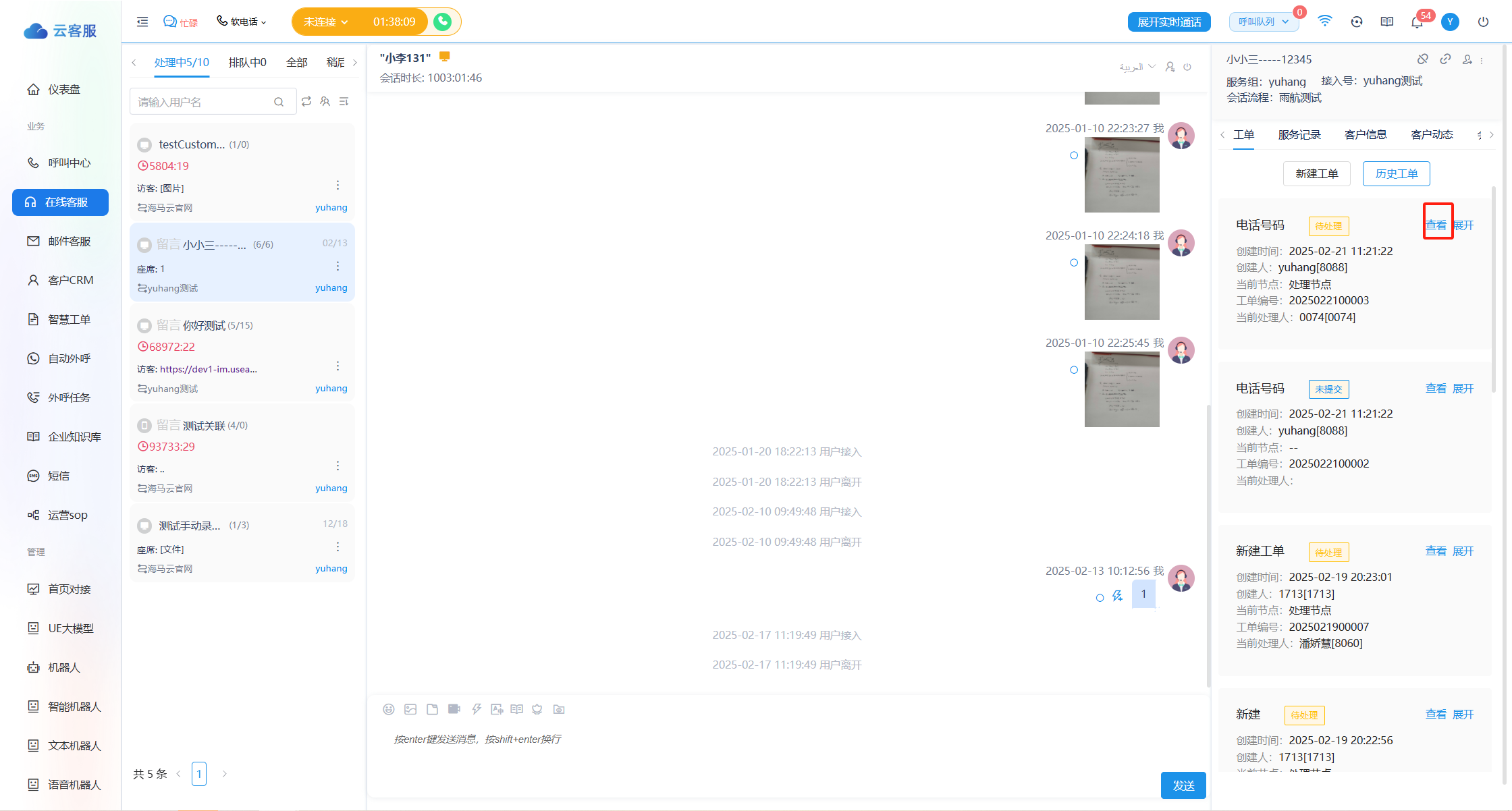The image size is (1512, 811).
Task: Click the link chain icon in the customer panel
Action: coord(1445,59)
